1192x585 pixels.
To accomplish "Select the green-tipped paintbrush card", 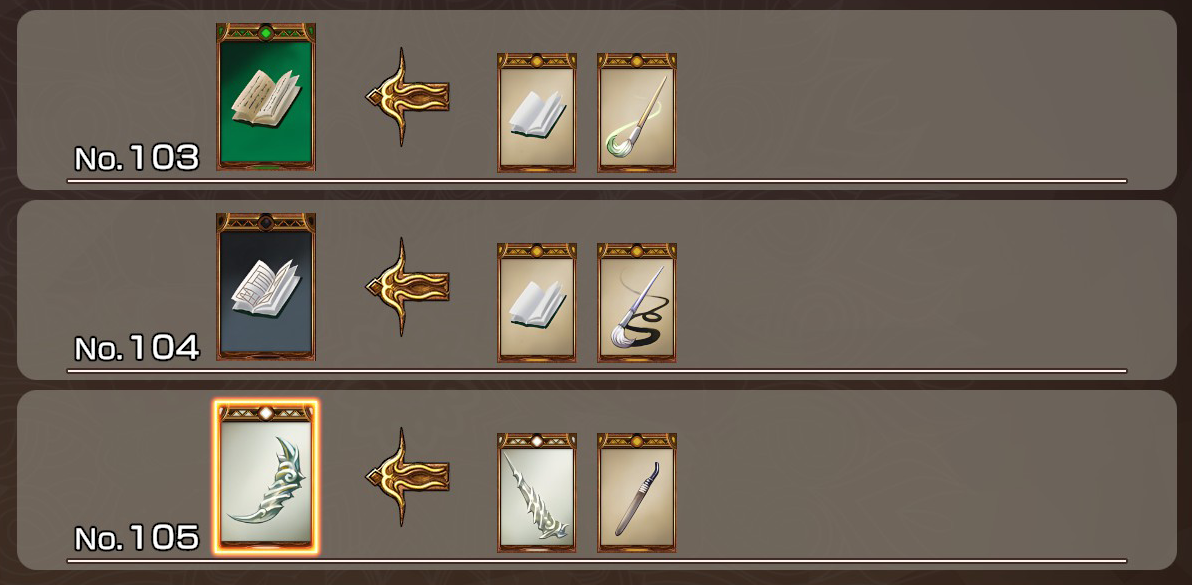I will pos(637,112).
